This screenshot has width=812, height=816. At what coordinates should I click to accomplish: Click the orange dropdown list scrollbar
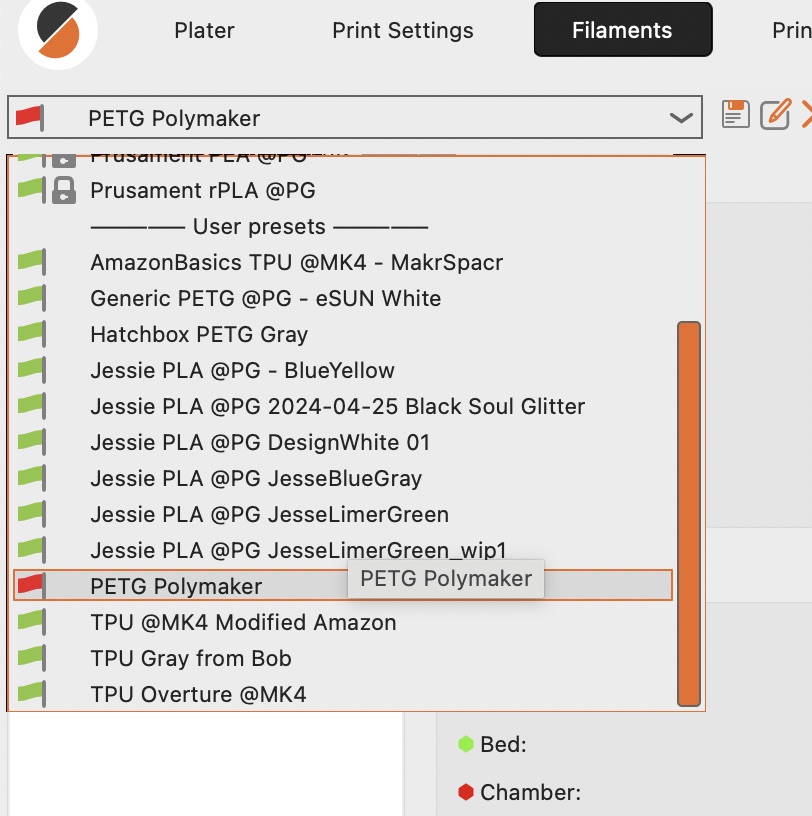tap(689, 514)
